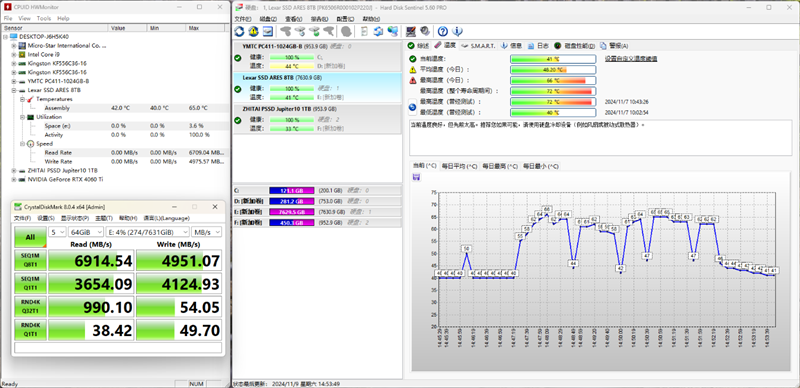Click the current temperature 41 °C bar
This screenshot has height=388, width=800.
tap(553, 59)
